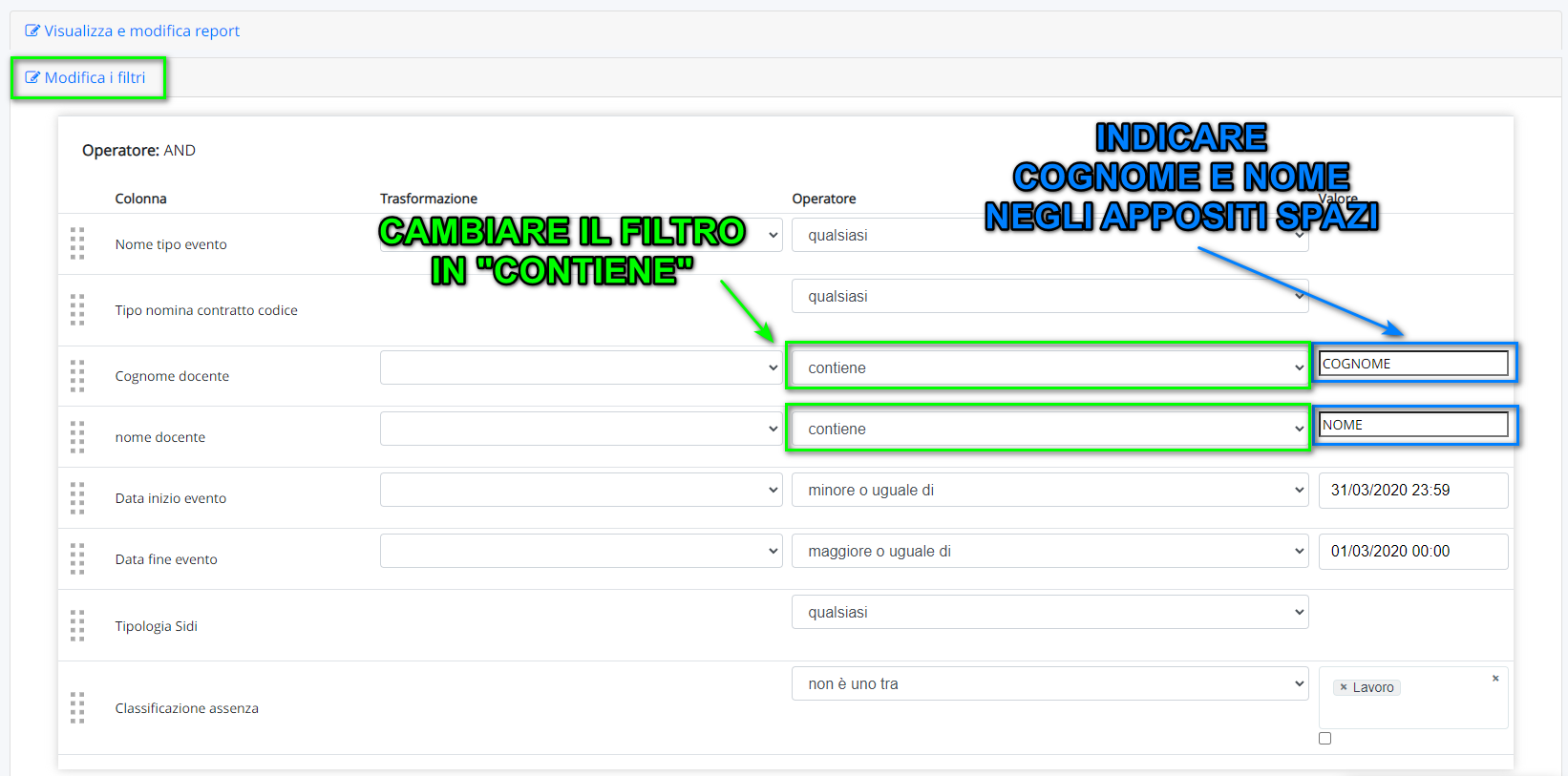
Task: Open Trasformazione dropdown for Data fine evento
Action: [x=581, y=551]
